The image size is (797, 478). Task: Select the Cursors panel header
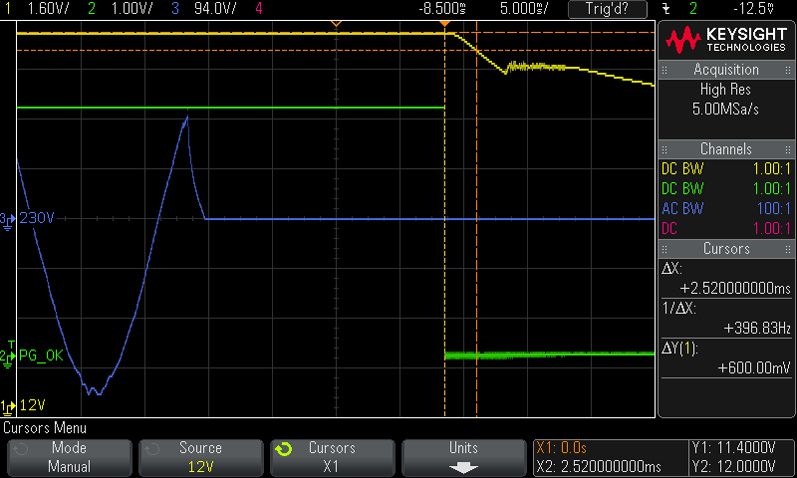tap(725, 249)
